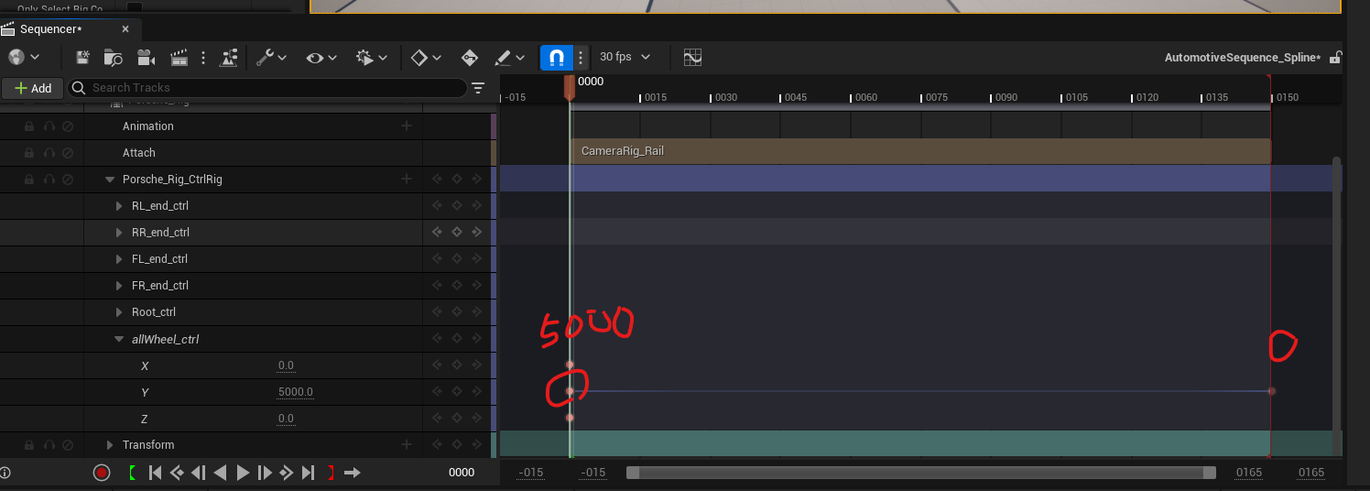Click the Search Tracks field
Viewport: 1370px width, 491px height.
(x=266, y=88)
